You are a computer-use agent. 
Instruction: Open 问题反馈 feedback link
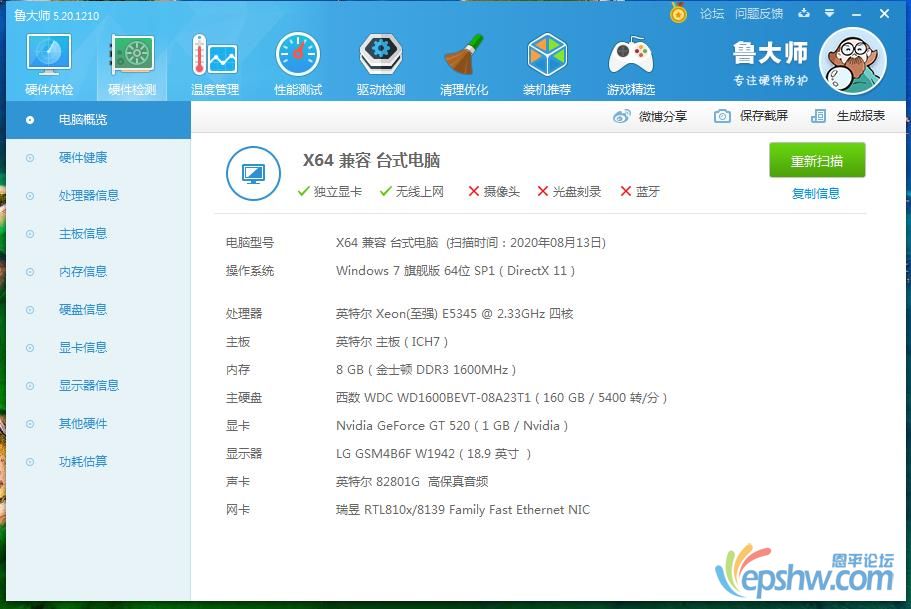coord(759,13)
